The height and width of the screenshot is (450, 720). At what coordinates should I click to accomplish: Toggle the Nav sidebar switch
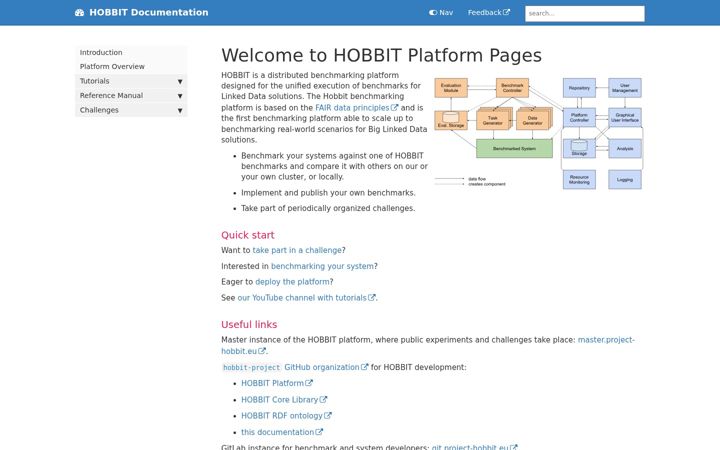click(441, 13)
